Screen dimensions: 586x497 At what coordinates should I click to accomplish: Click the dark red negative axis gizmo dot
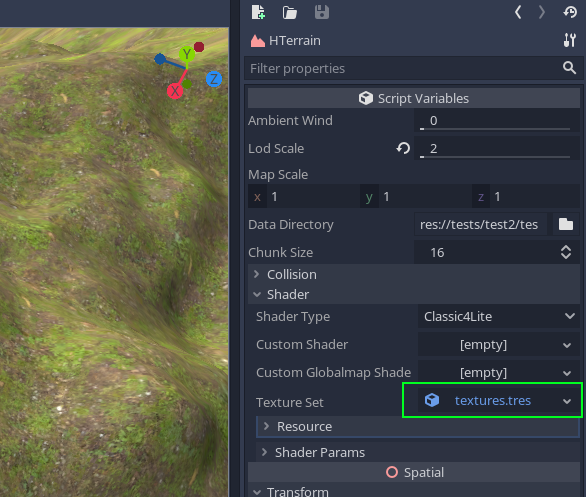pyautogui.click(x=199, y=47)
